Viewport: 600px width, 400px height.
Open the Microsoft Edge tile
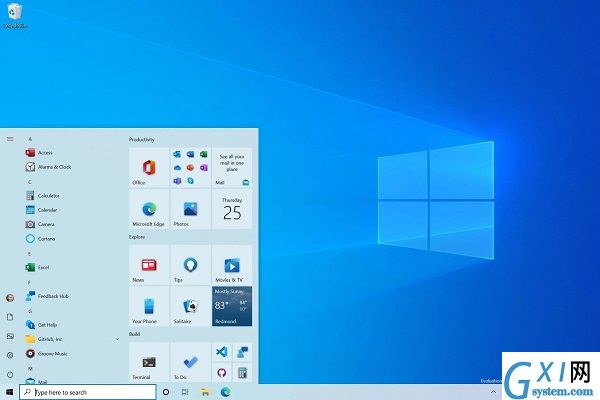click(149, 209)
